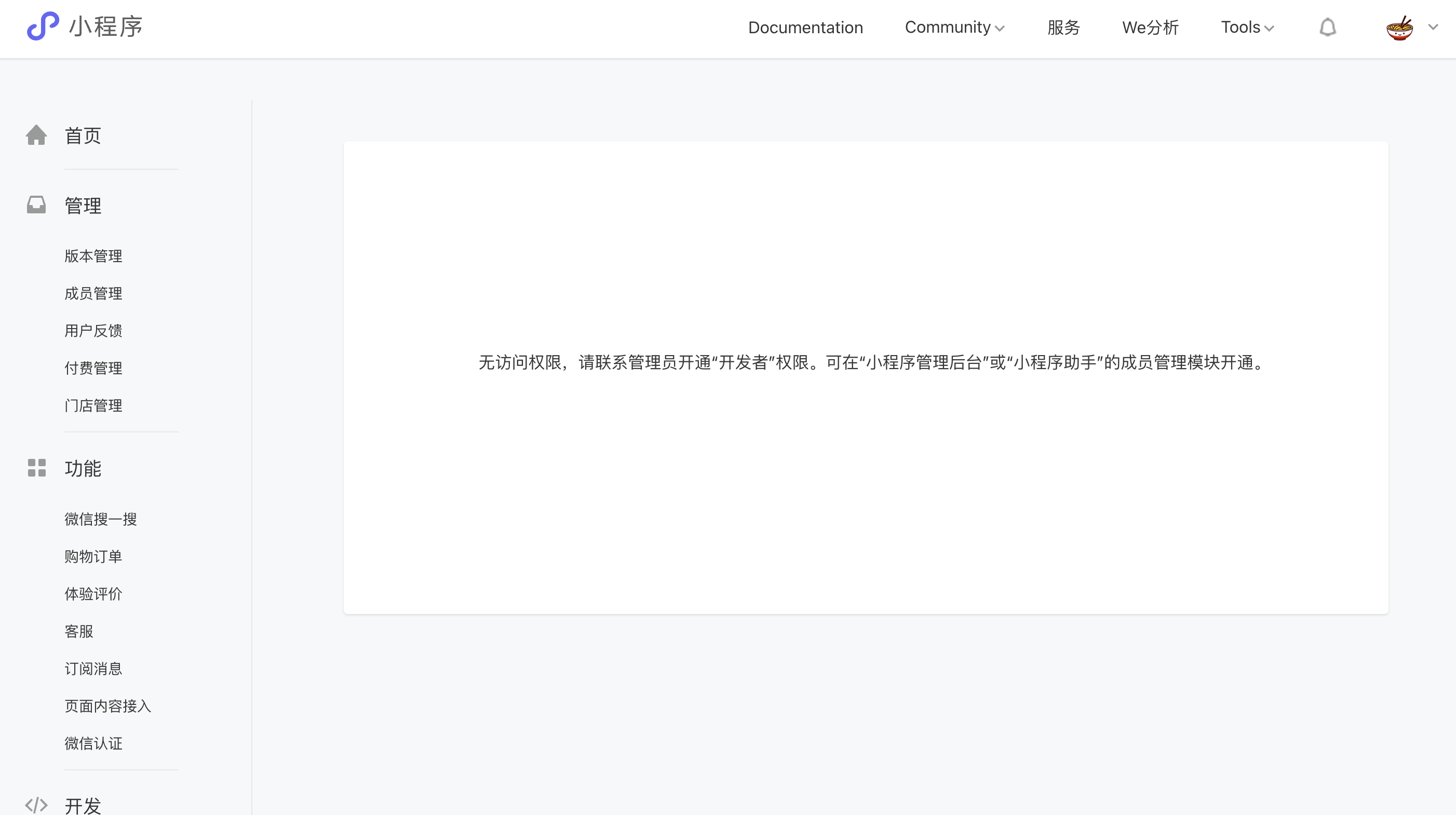Open 版本管理 in sidebar
1456x815 pixels.
[x=93, y=256]
